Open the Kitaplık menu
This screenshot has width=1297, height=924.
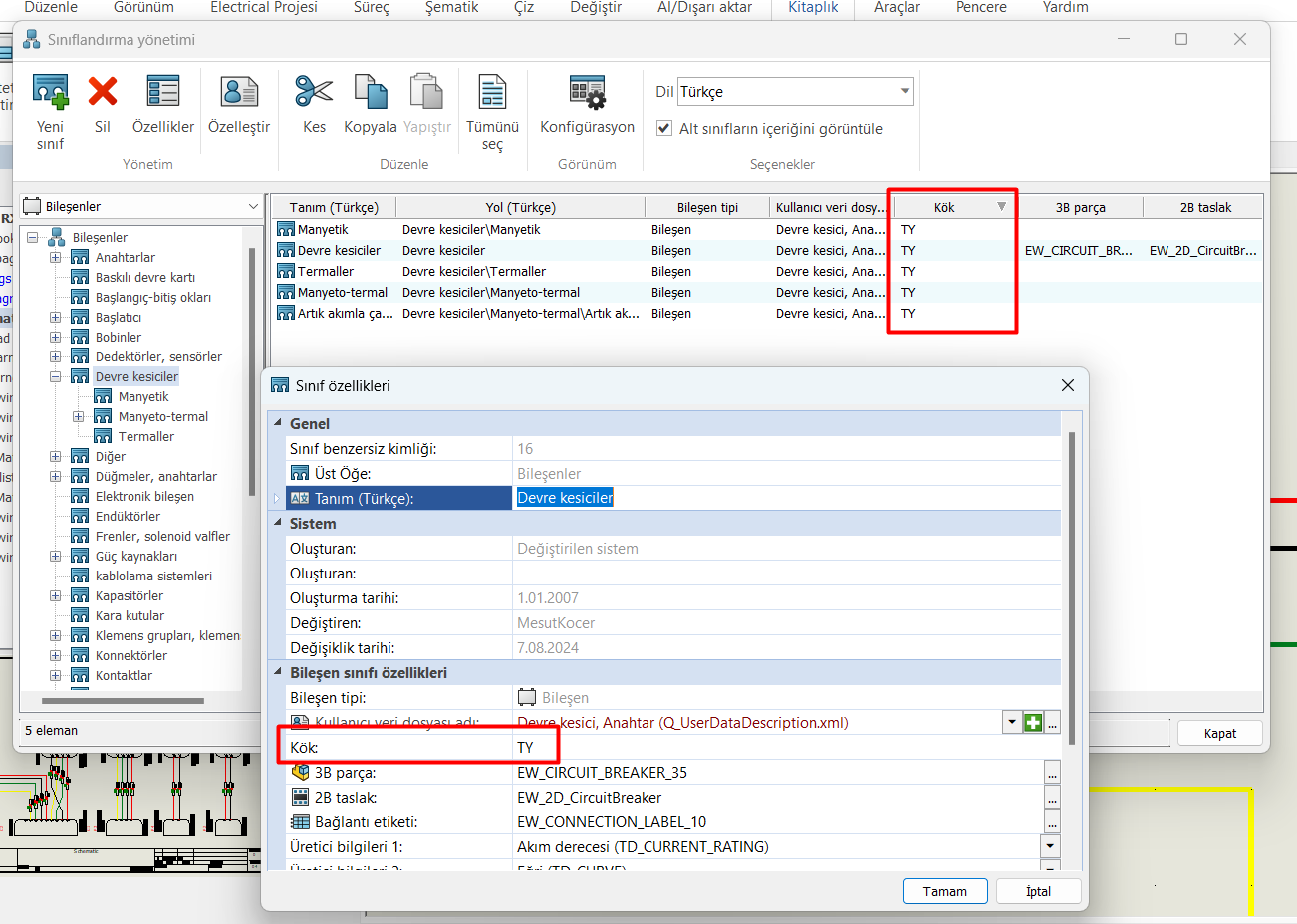coord(813,8)
